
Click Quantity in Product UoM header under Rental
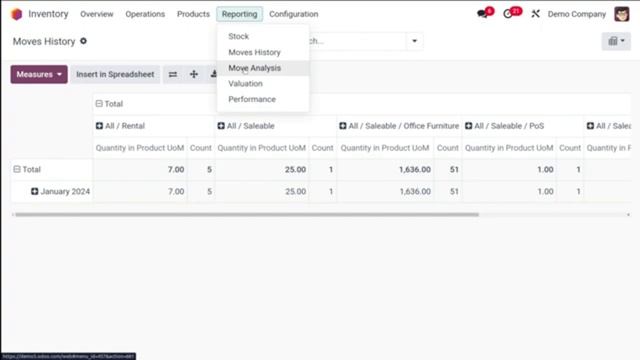(140, 148)
